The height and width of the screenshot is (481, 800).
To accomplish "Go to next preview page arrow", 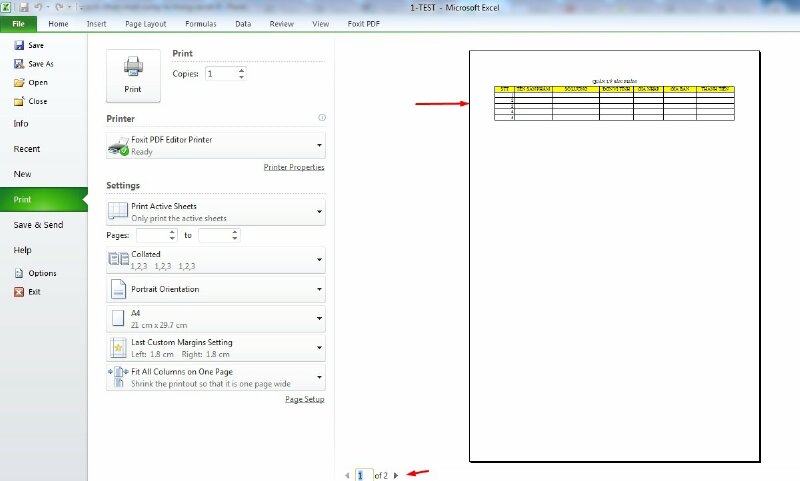I will pos(395,475).
